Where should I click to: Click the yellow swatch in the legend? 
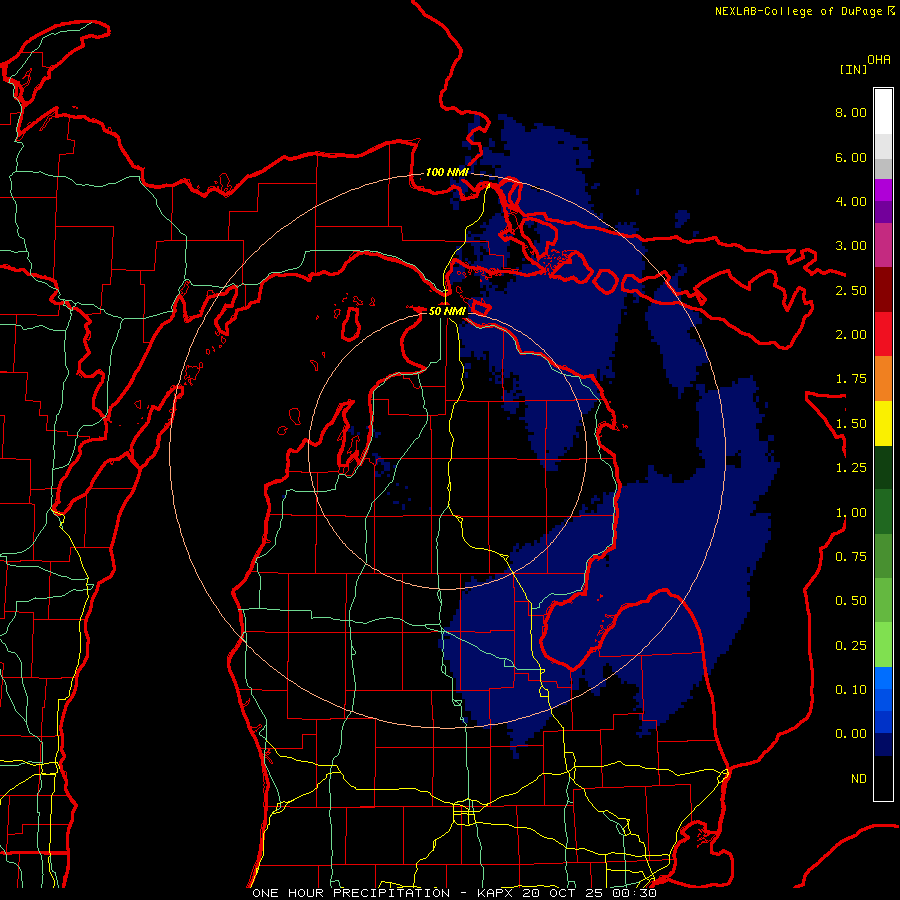pos(883,424)
